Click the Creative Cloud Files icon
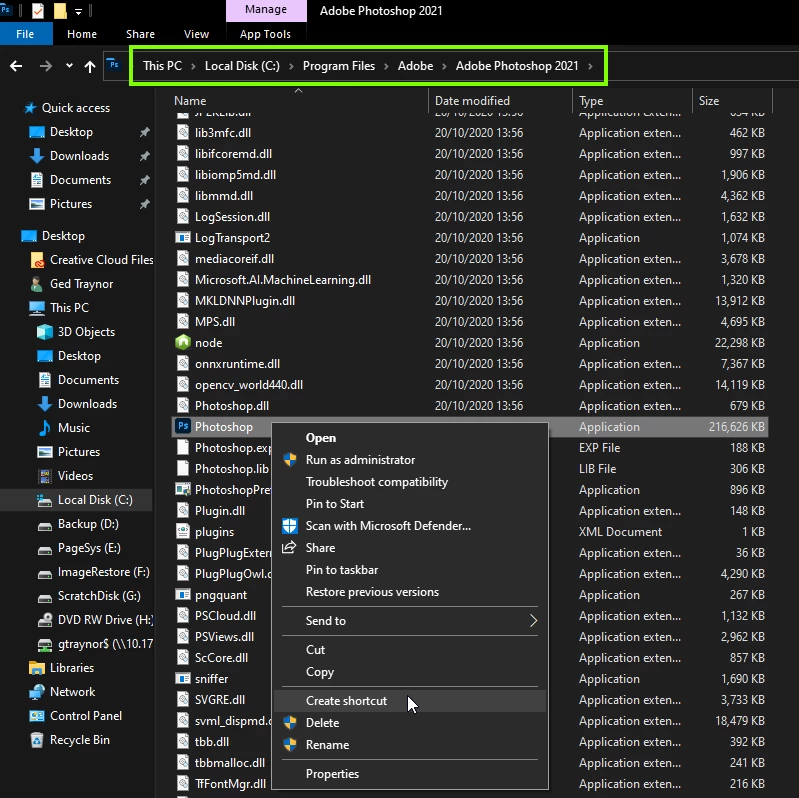 (37, 260)
